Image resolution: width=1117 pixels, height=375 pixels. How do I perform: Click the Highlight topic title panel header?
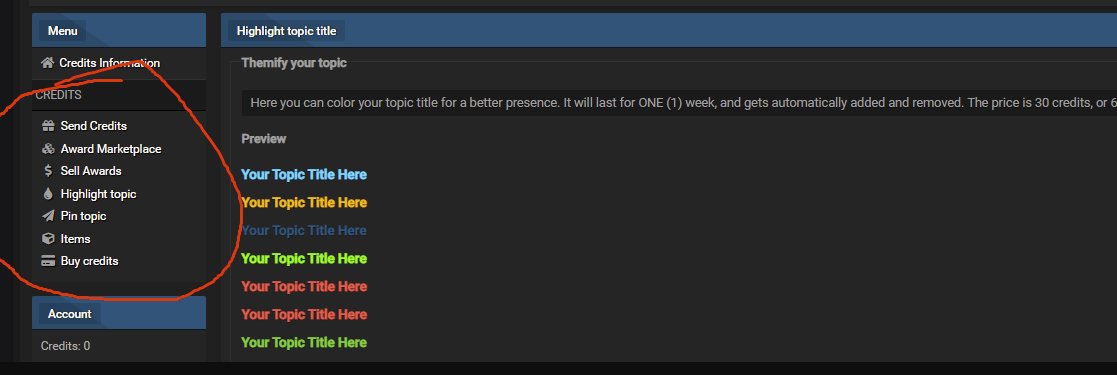click(286, 31)
